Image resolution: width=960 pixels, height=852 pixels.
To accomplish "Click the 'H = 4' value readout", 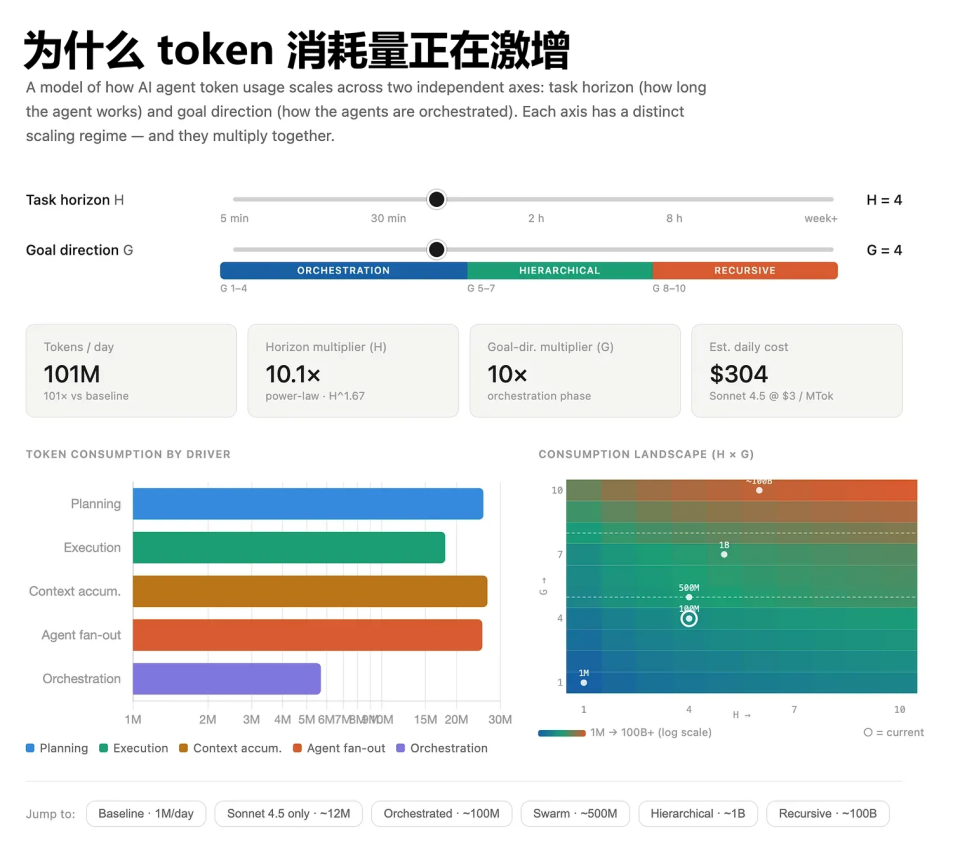I will point(884,200).
